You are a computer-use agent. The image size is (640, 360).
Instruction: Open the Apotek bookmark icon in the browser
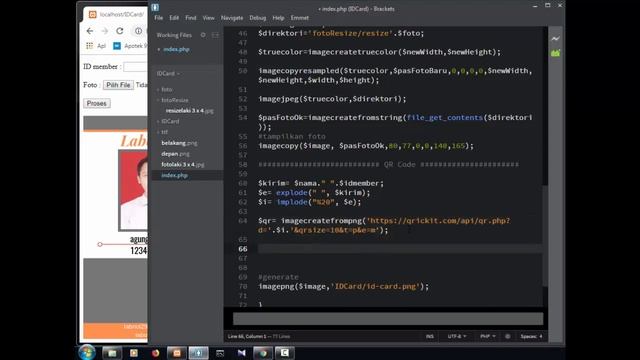[x=117, y=46]
